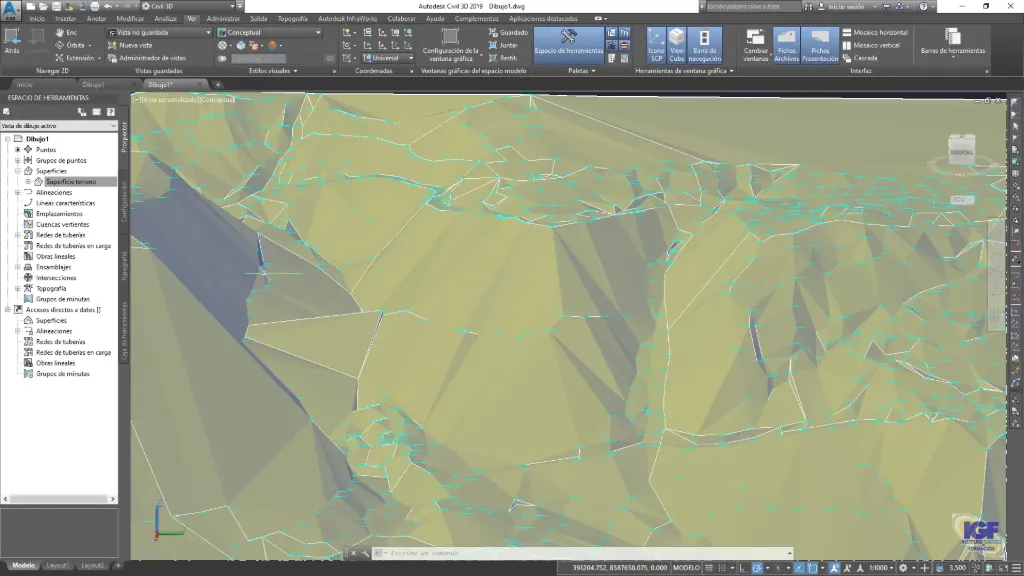Open the Civil 3D workspace dropdown
1024x576 pixels.
189,6
